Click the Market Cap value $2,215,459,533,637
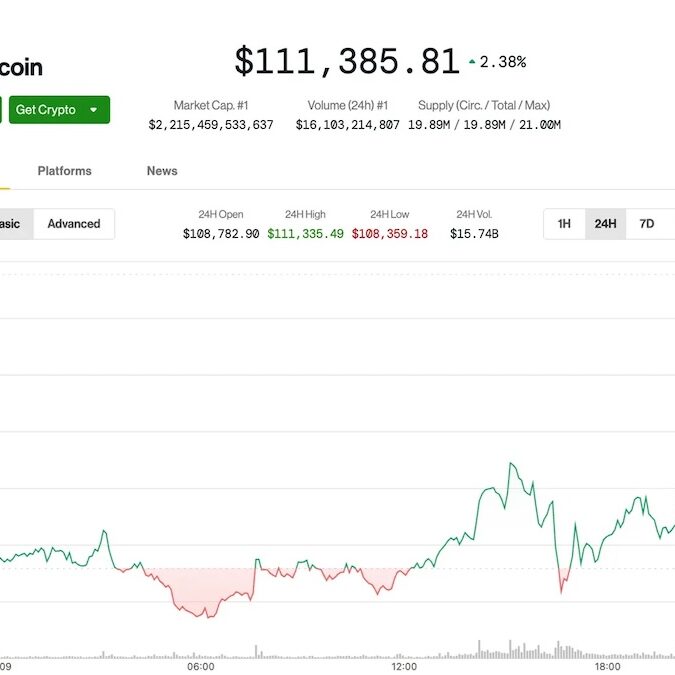675x675 pixels. click(x=211, y=125)
